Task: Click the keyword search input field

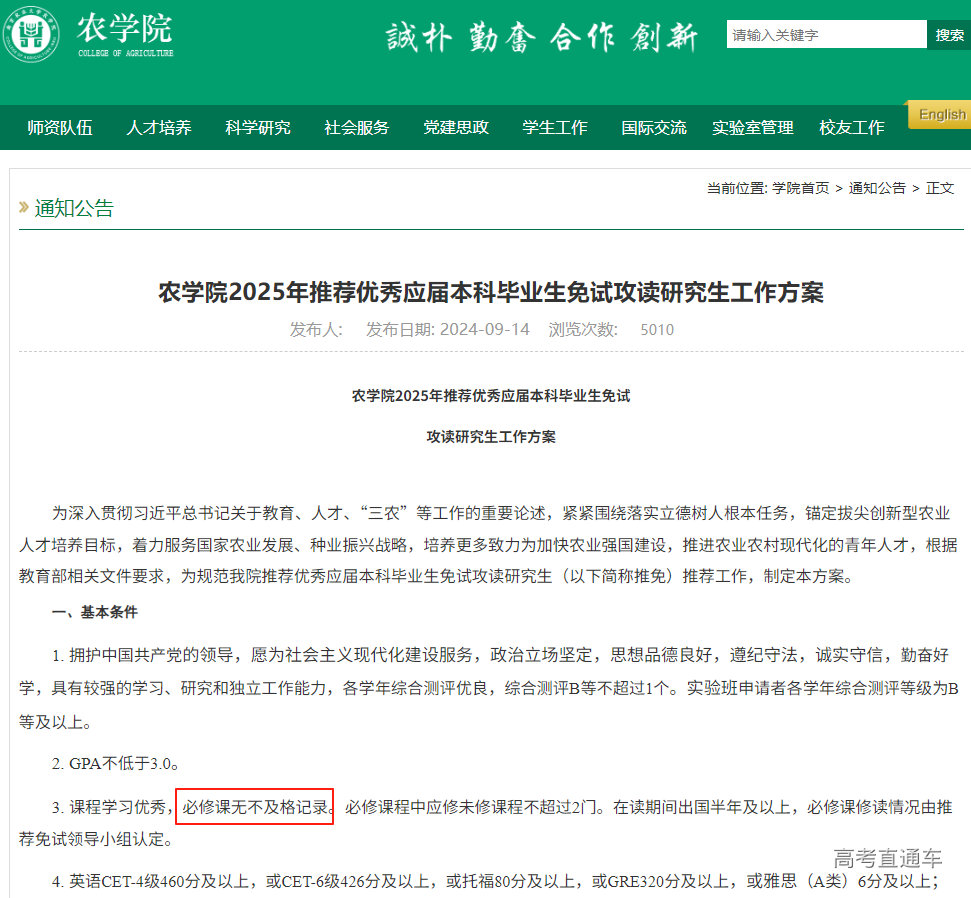Action: [827, 34]
